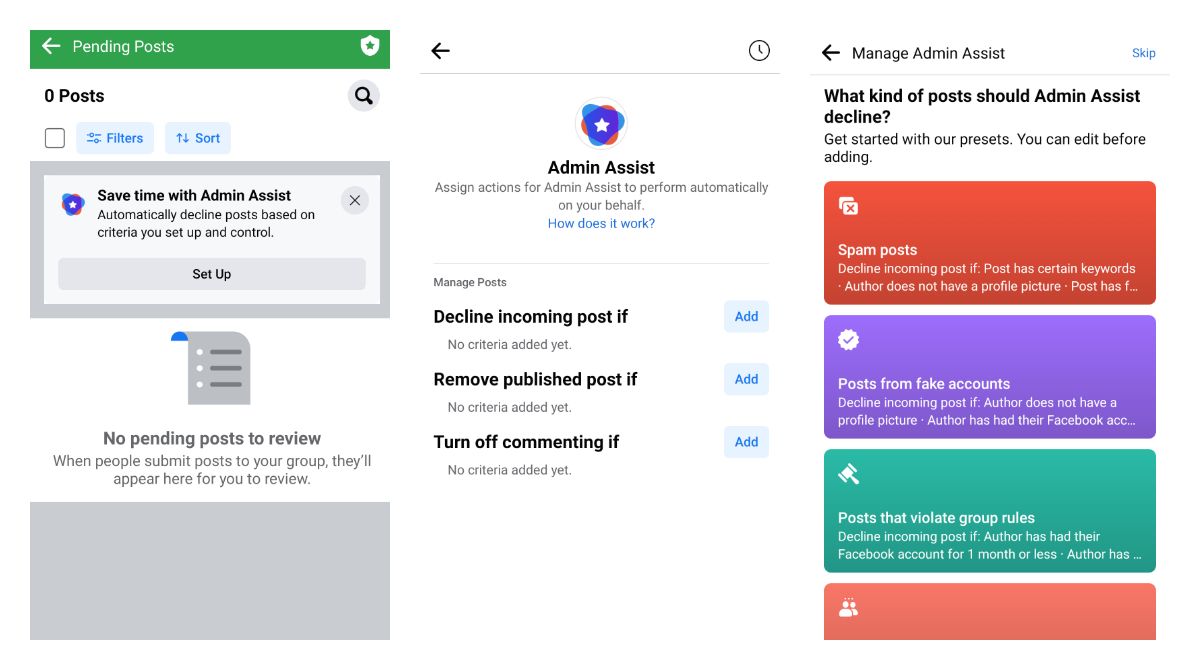Select the 'Admin Assist' title under the logo
The image size is (1200, 670).
point(601,167)
